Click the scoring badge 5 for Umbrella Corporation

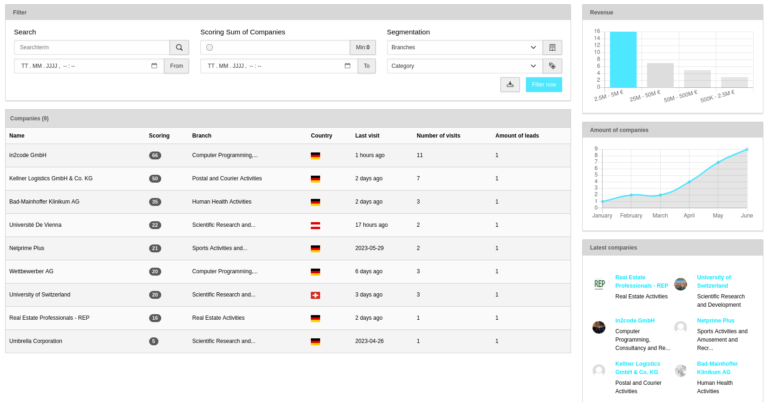tap(154, 341)
